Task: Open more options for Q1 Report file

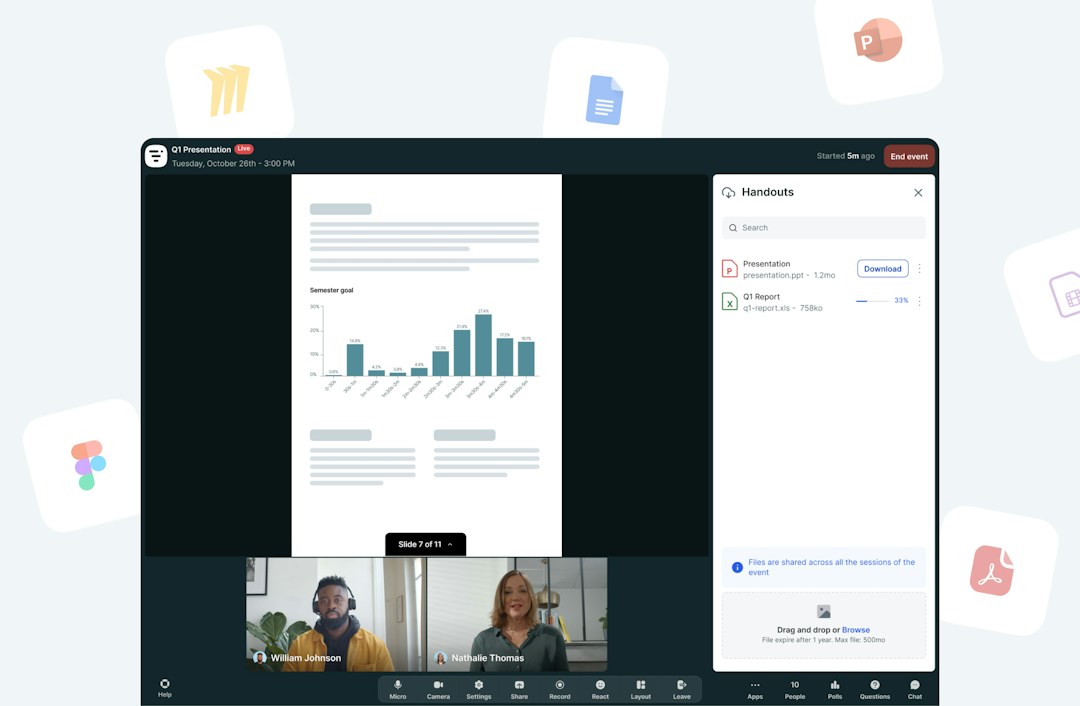Action: [920, 301]
